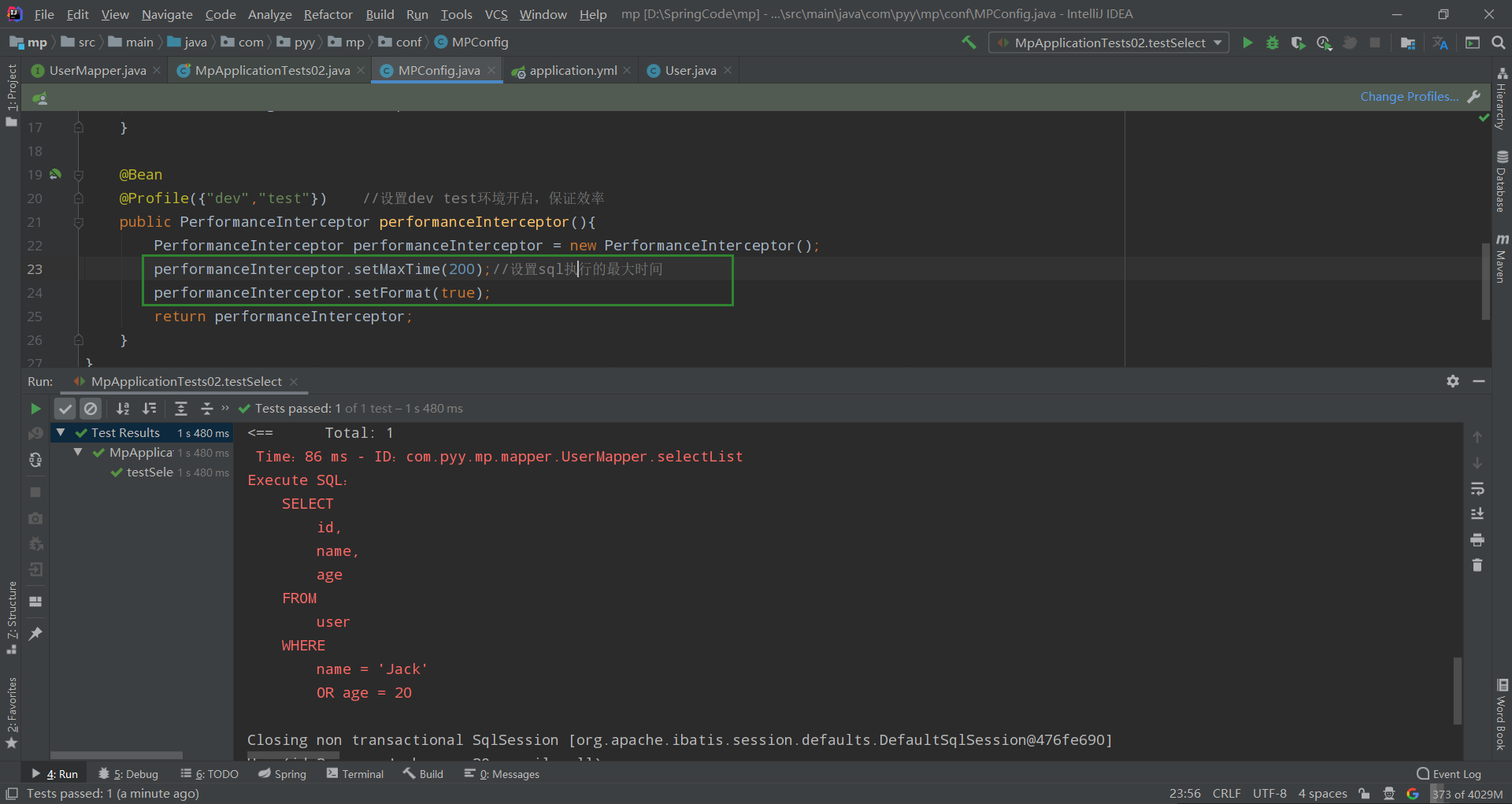The width and height of the screenshot is (1512, 804).
Task: Open line separator CRLF selector
Action: 1226,793
